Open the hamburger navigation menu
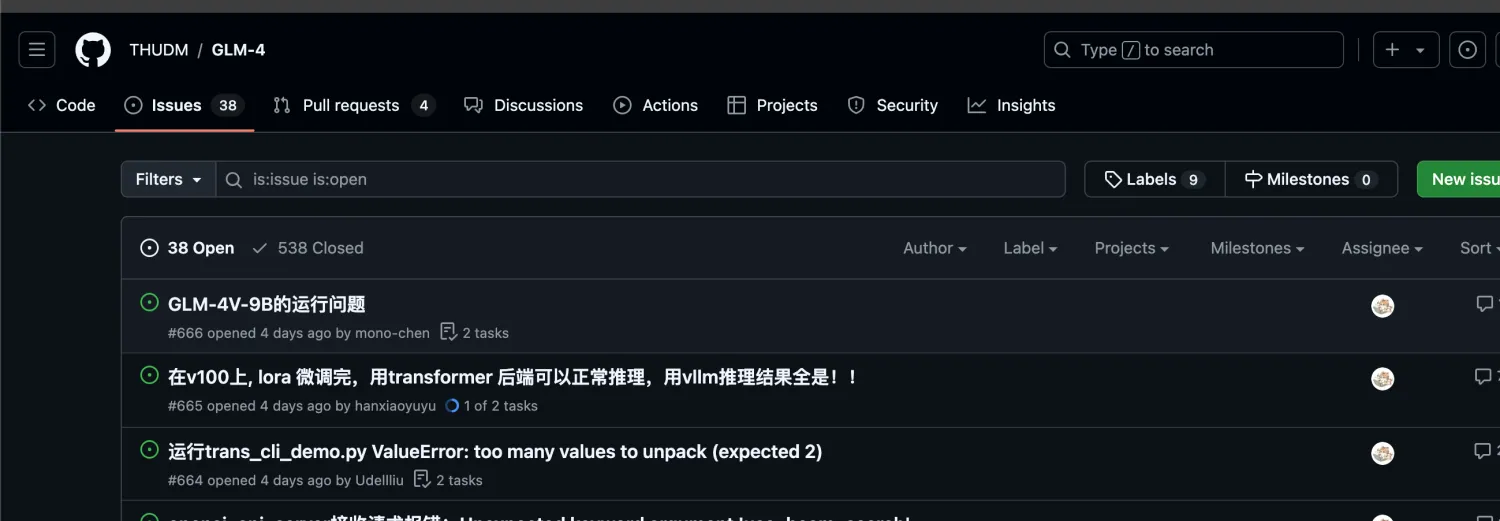 (x=37, y=50)
